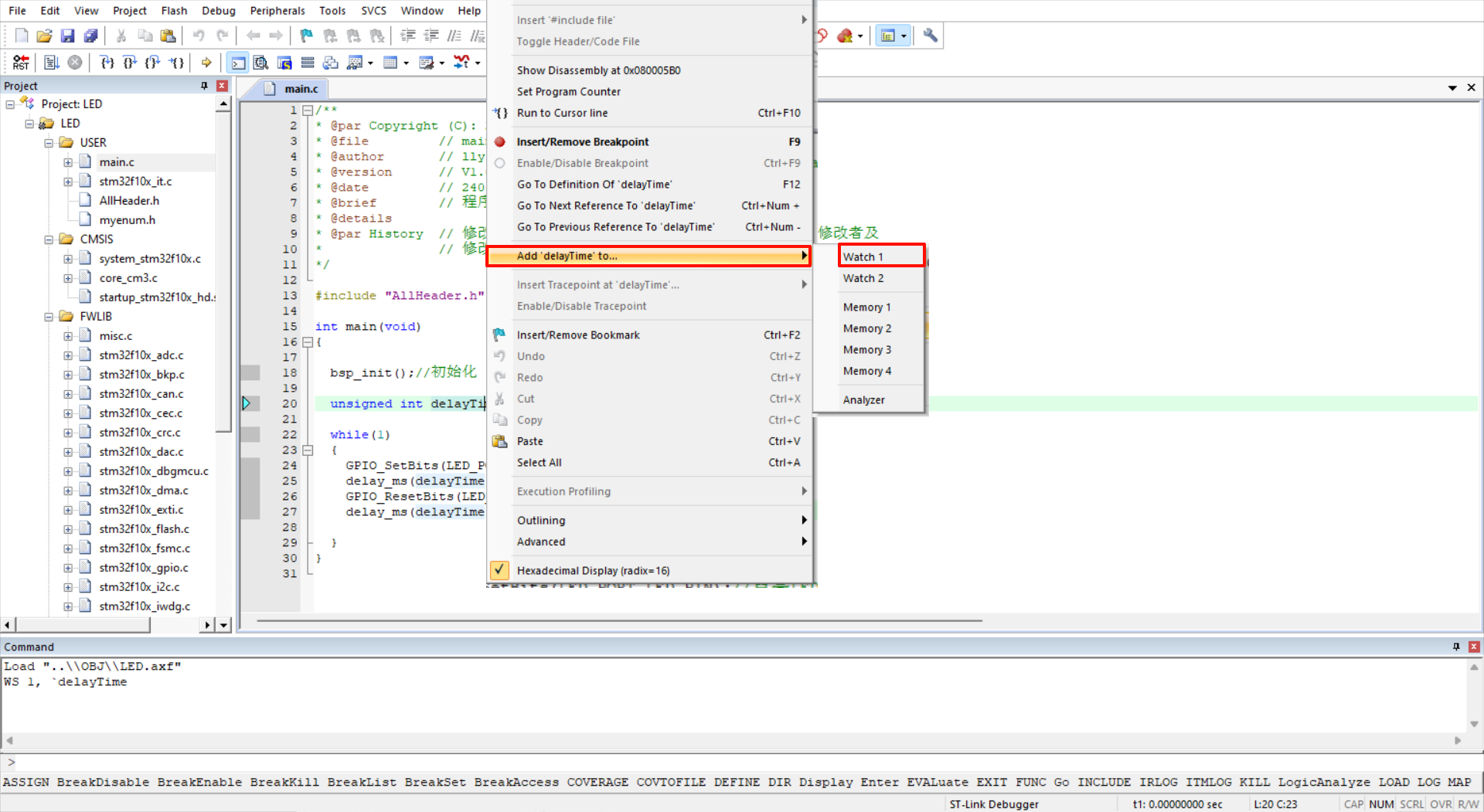
Task: Click the Open file folder icon
Action: point(45,36)
